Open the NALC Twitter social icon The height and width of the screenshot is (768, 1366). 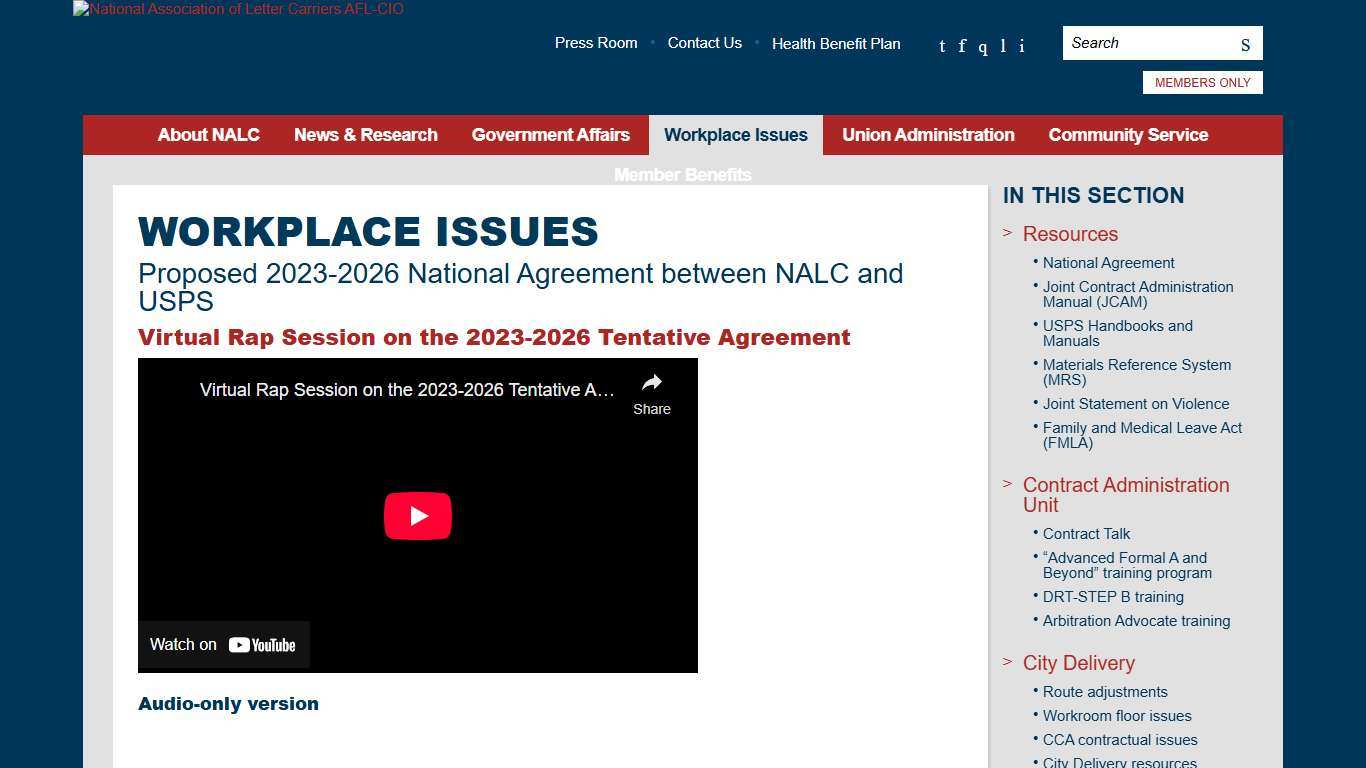tap(941, 46)
